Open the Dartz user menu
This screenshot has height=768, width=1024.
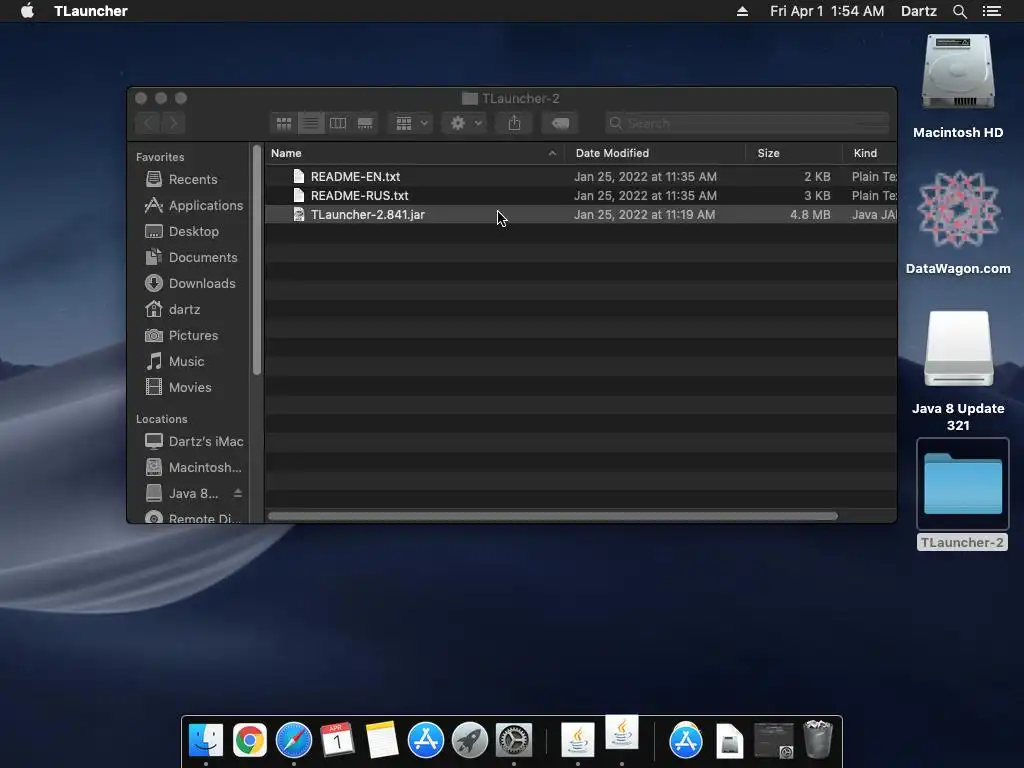pyautogui.click(x=918, y=11)
